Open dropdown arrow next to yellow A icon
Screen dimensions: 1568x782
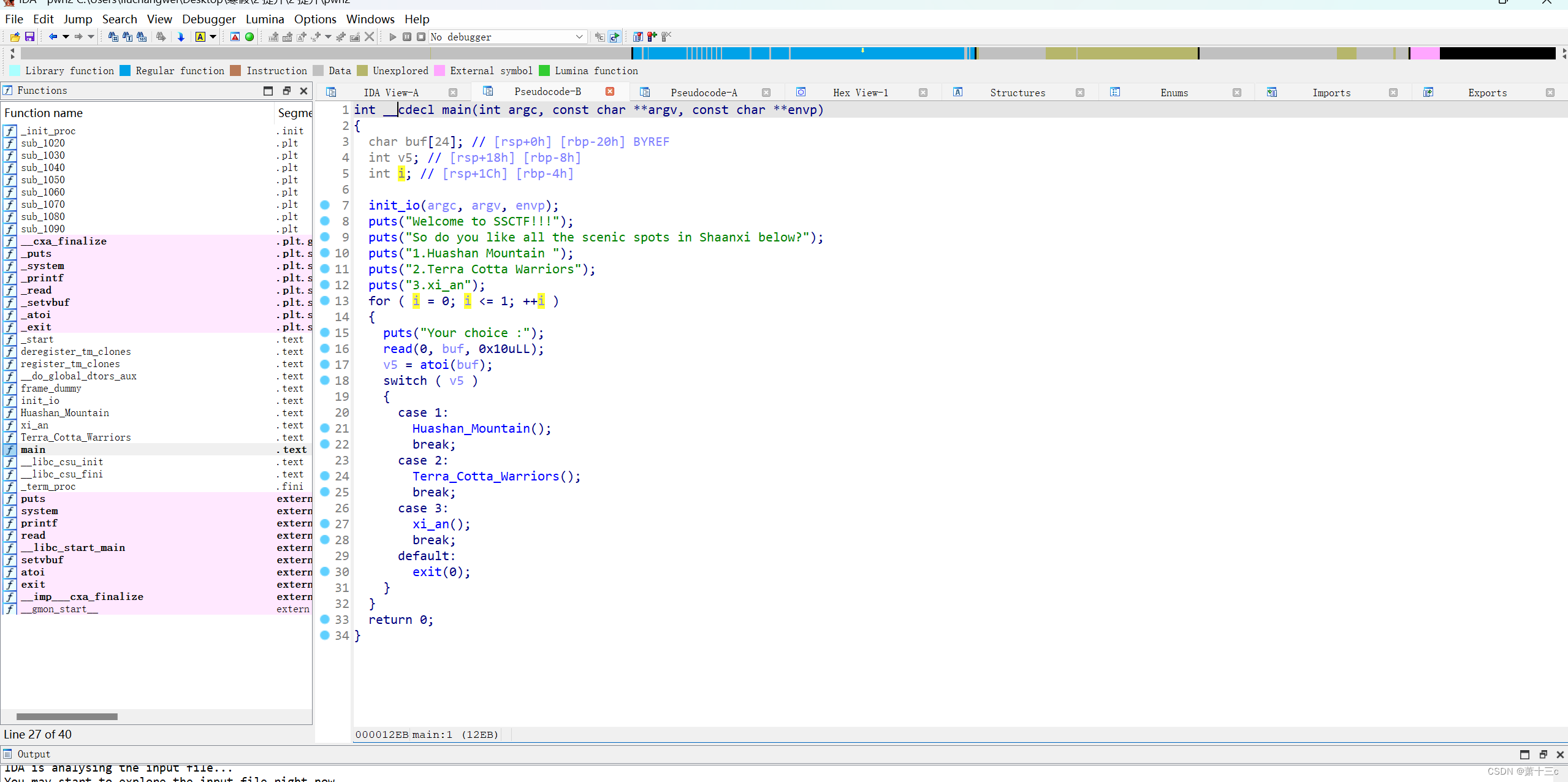[213, 37]
